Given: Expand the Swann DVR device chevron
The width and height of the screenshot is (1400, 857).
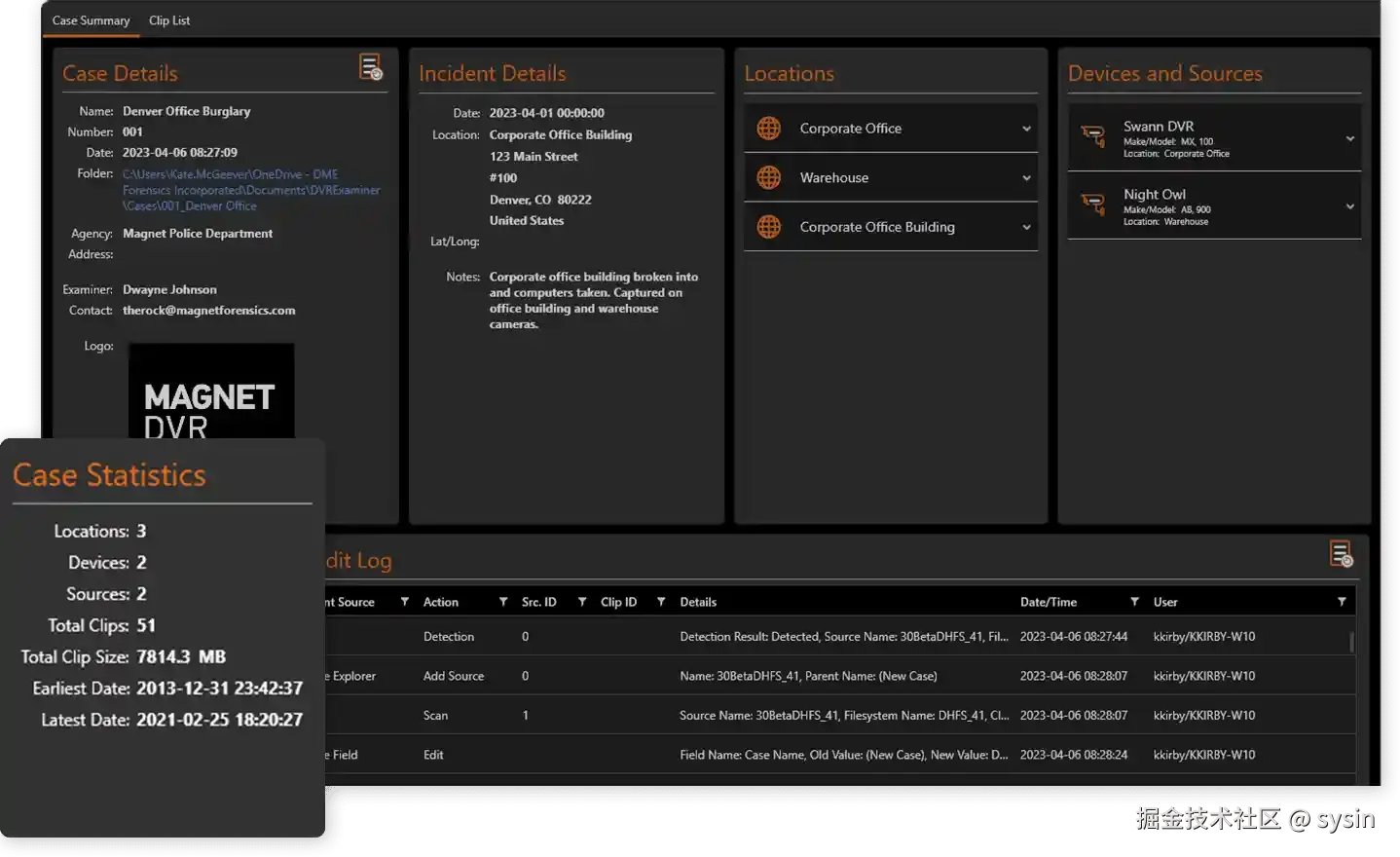Looking at the screenshot, I should tap(1350, 138).
